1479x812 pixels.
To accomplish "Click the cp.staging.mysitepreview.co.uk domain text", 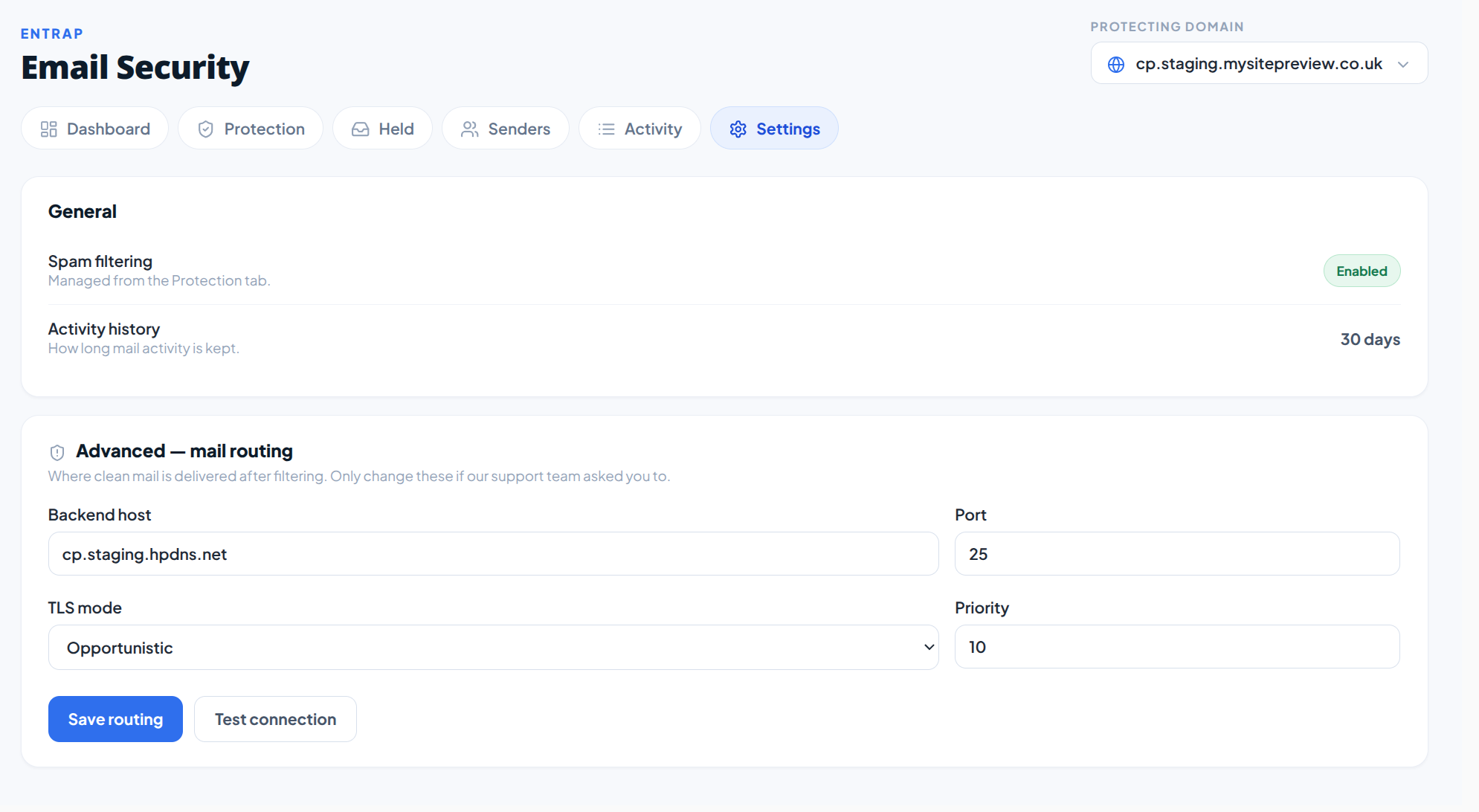I will click(1259, 64).
